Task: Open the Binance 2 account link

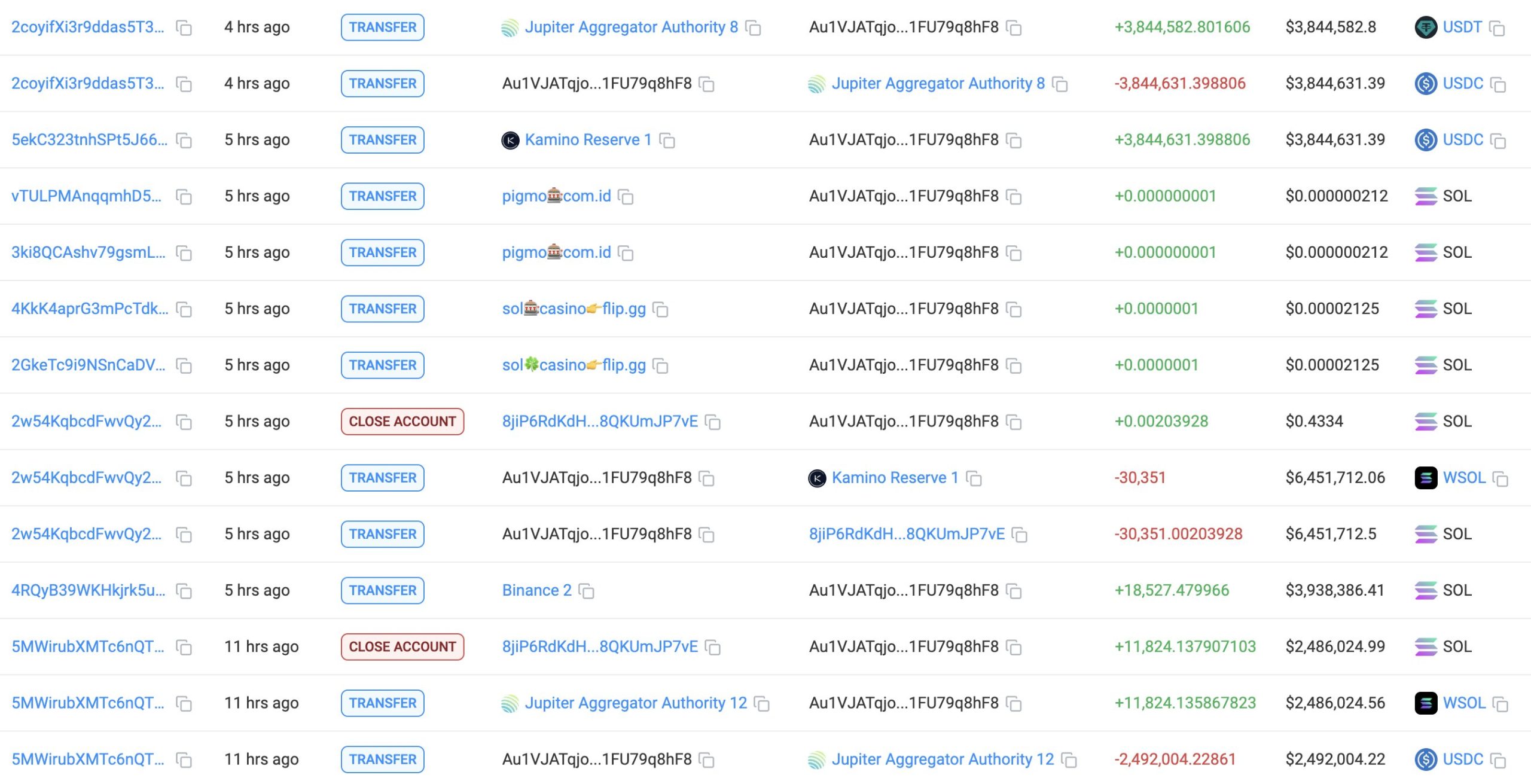Action: click(x=536, y=590)
